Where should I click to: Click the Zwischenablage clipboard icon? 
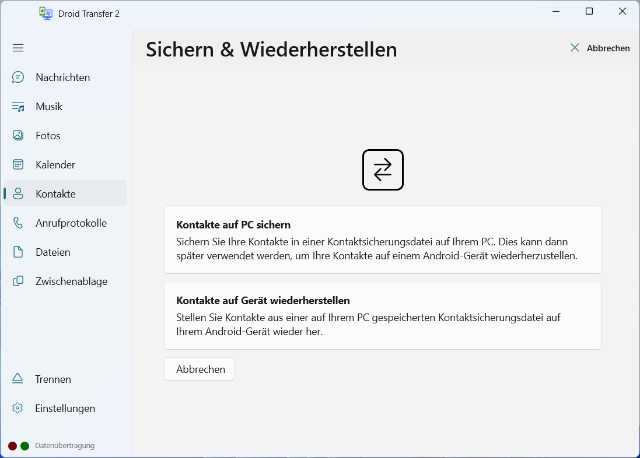tap(18, 281)
